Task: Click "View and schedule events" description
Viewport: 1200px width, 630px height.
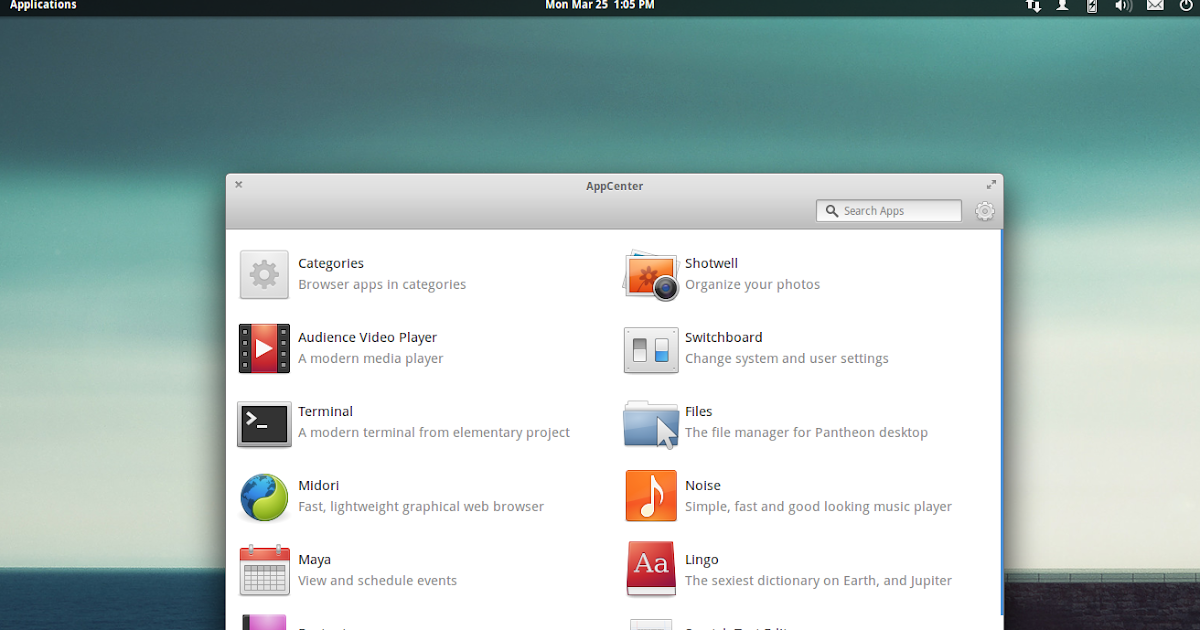Action: pyautogui.click(x=377, y=581)
